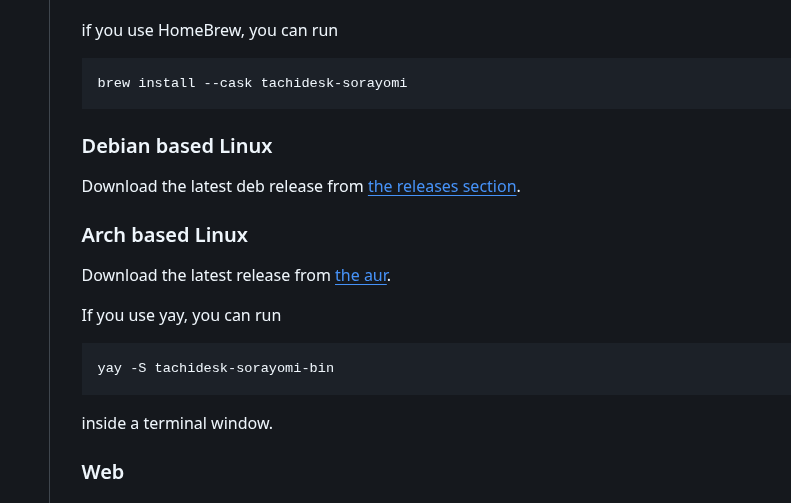Click the word brew in the command
The width and height of the screenshot is (791, 503).
(x=114, y=83)
